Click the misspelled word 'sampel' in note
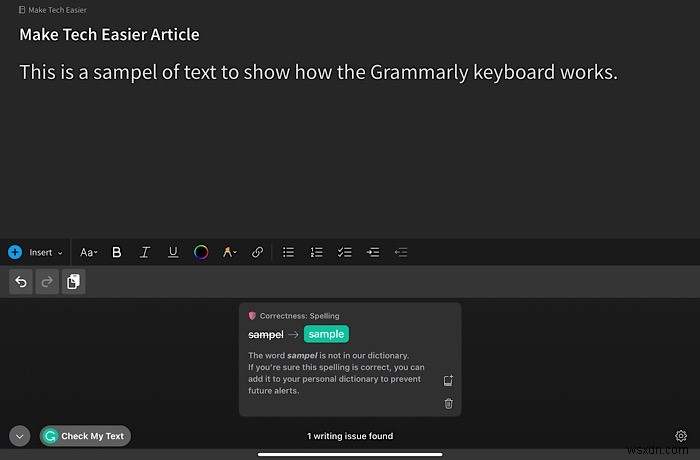 click(125, 72)
